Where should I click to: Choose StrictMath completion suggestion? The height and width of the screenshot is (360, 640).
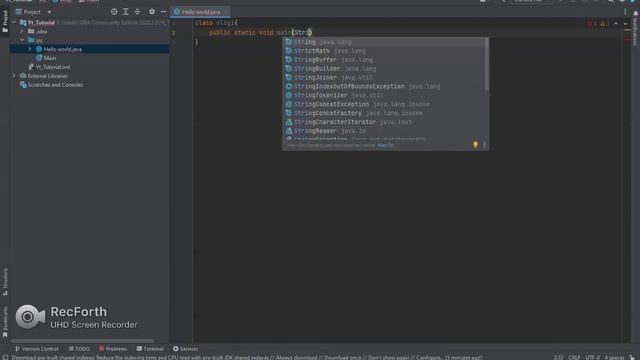tap(384, 51)
